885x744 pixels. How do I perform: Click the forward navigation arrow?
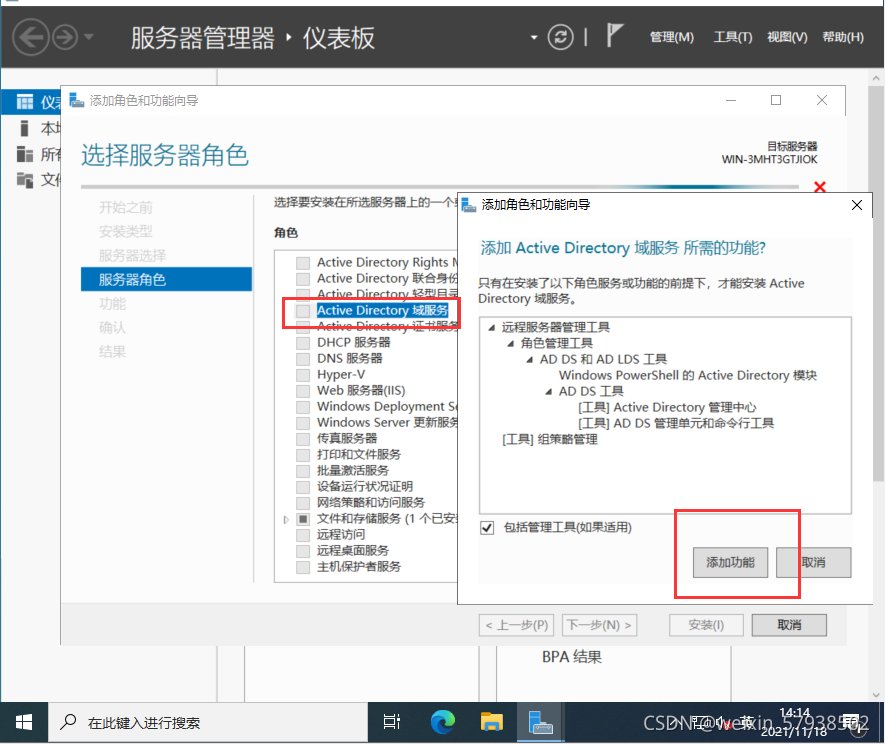click(65, 37)
